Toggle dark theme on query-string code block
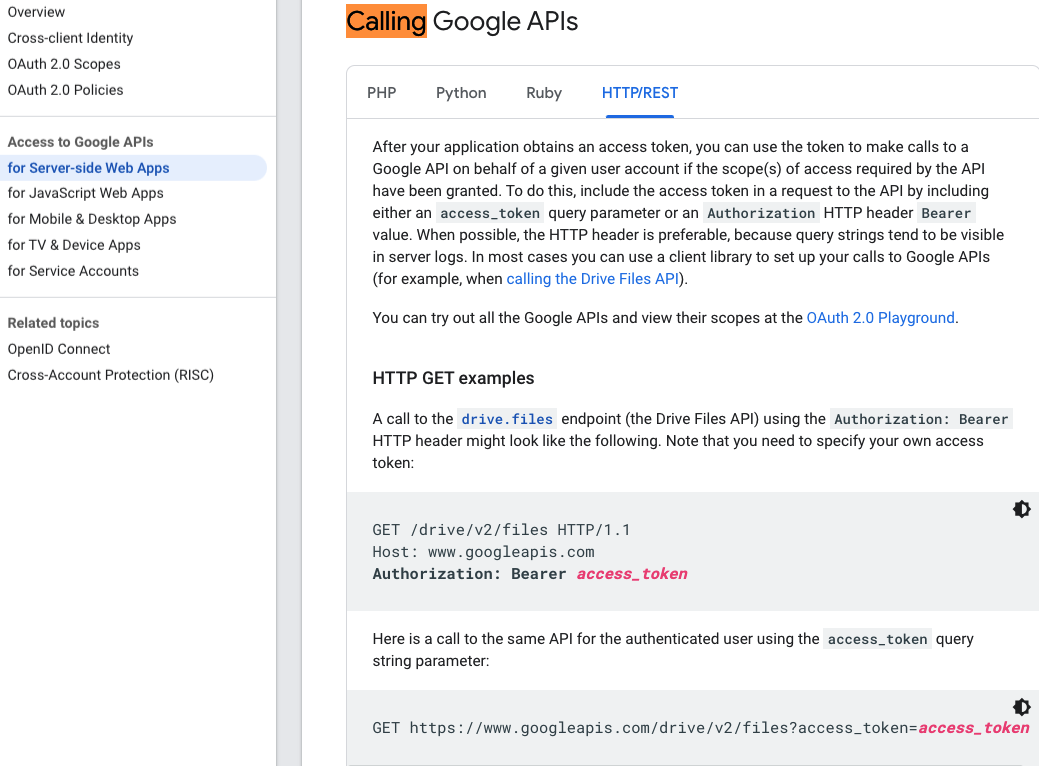1039x766 pixels. point(1021,707)
